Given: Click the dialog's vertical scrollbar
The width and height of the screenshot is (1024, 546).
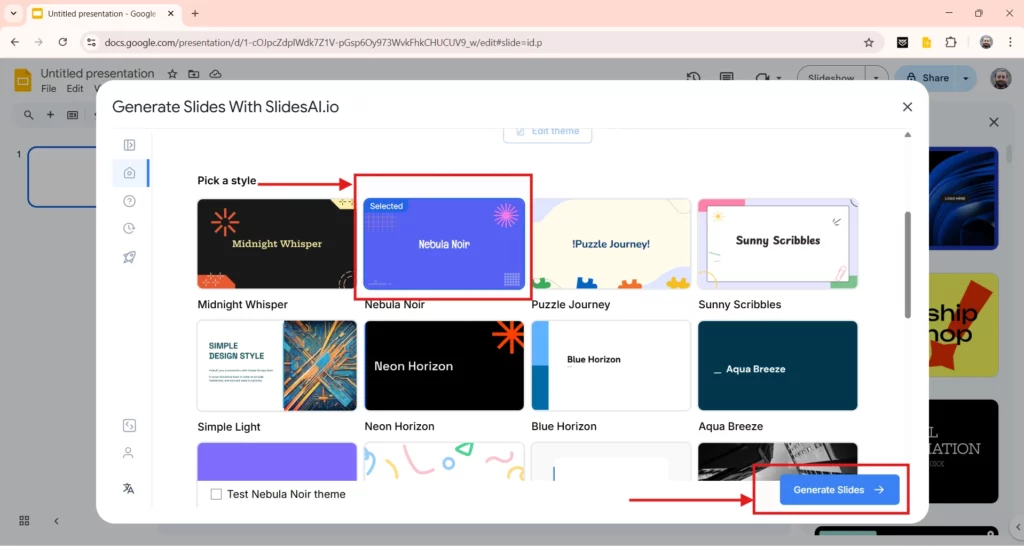Looking at the screenshot, I should point(907,265).
